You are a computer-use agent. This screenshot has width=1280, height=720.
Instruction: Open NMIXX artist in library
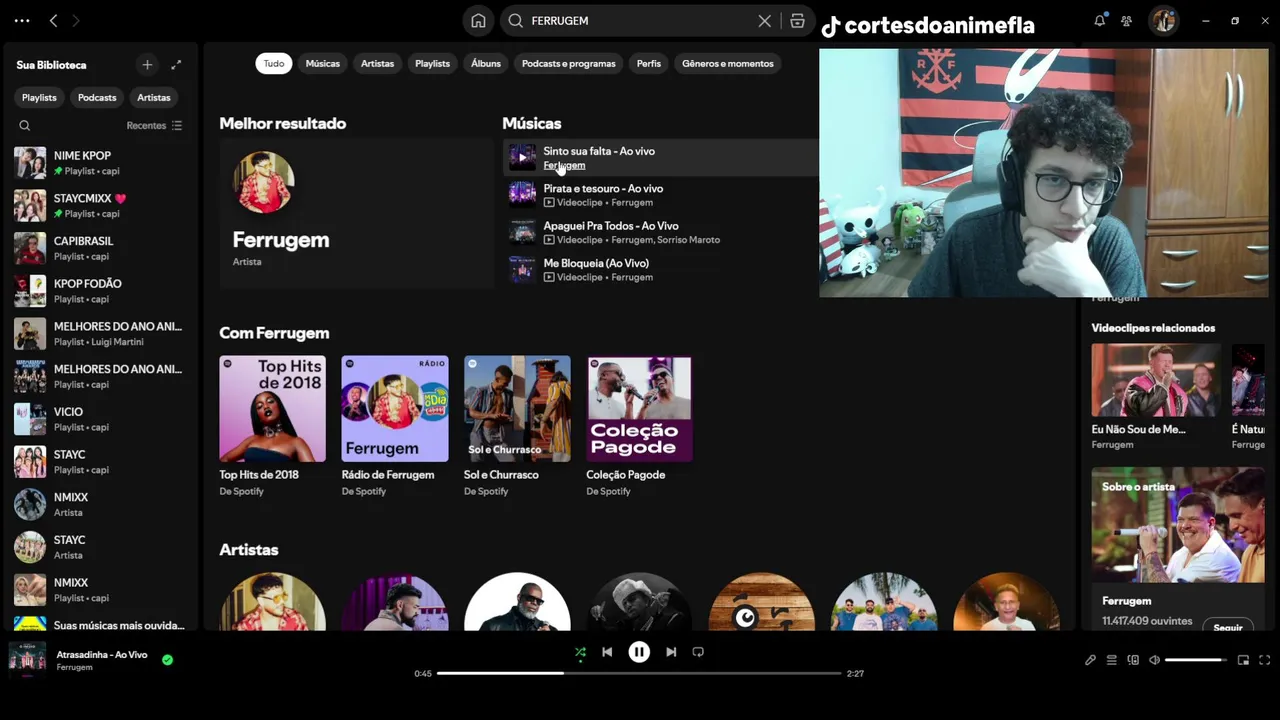click(x=100, y=504)
